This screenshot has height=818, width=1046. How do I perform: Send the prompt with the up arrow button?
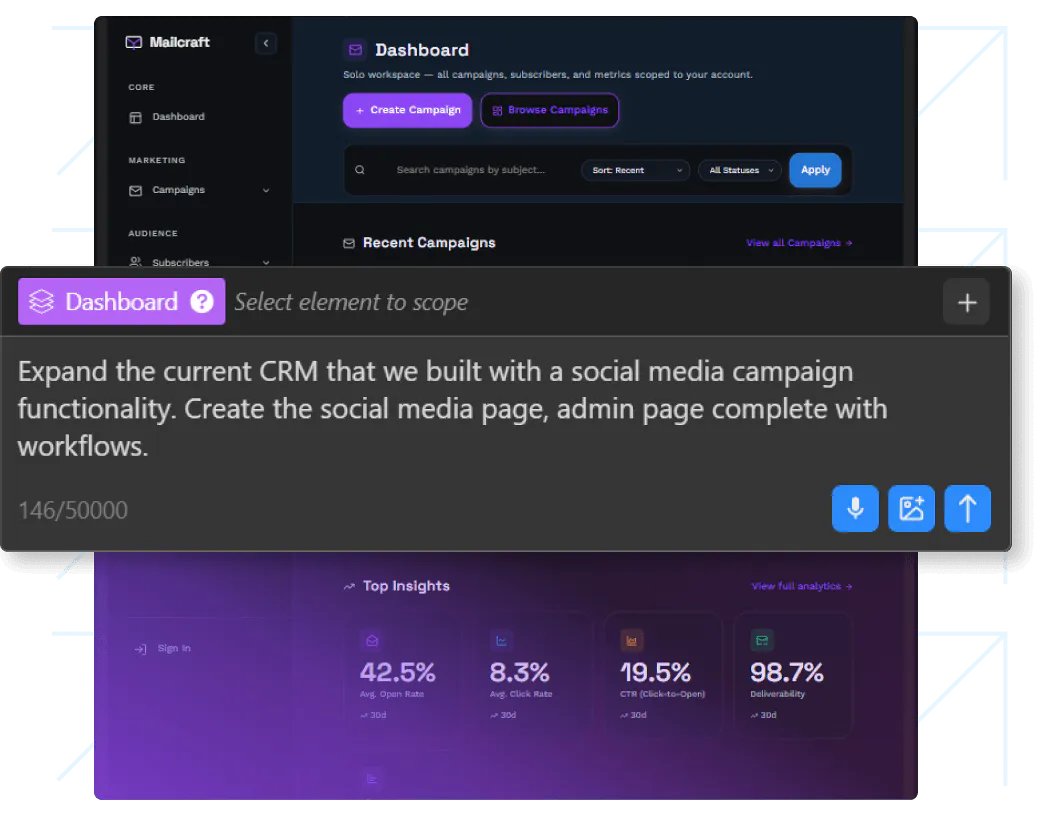click(967, 508)
